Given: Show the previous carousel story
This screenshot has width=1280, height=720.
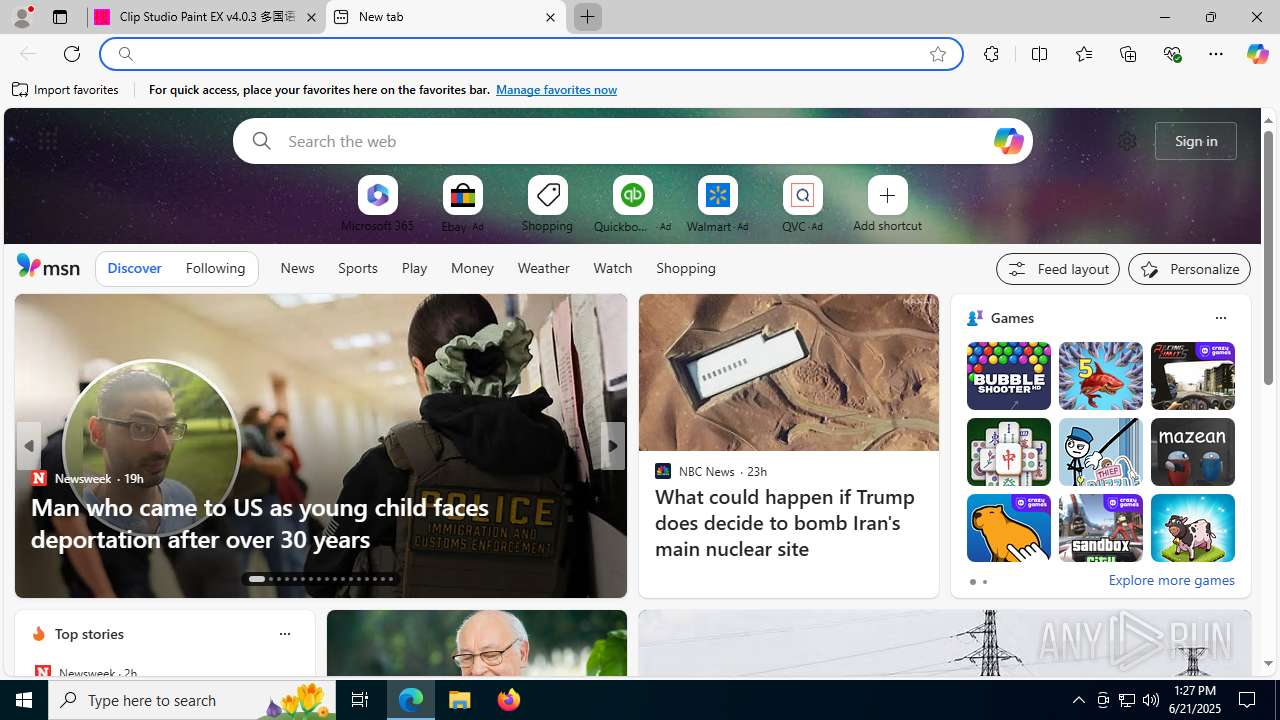Looking at the screenshot, I should pos(28,446).
